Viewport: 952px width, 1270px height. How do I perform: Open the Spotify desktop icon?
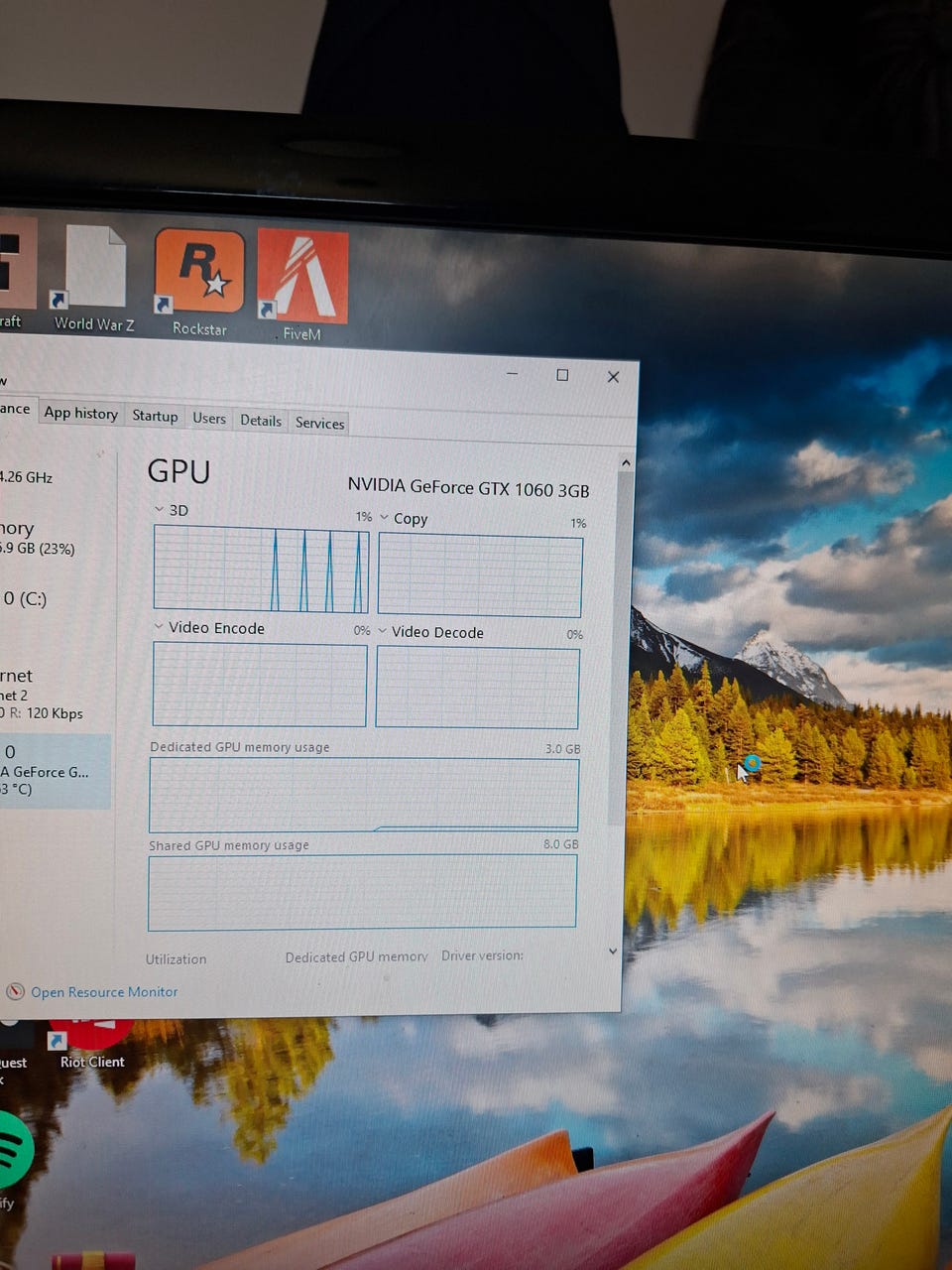point(14,1159)
